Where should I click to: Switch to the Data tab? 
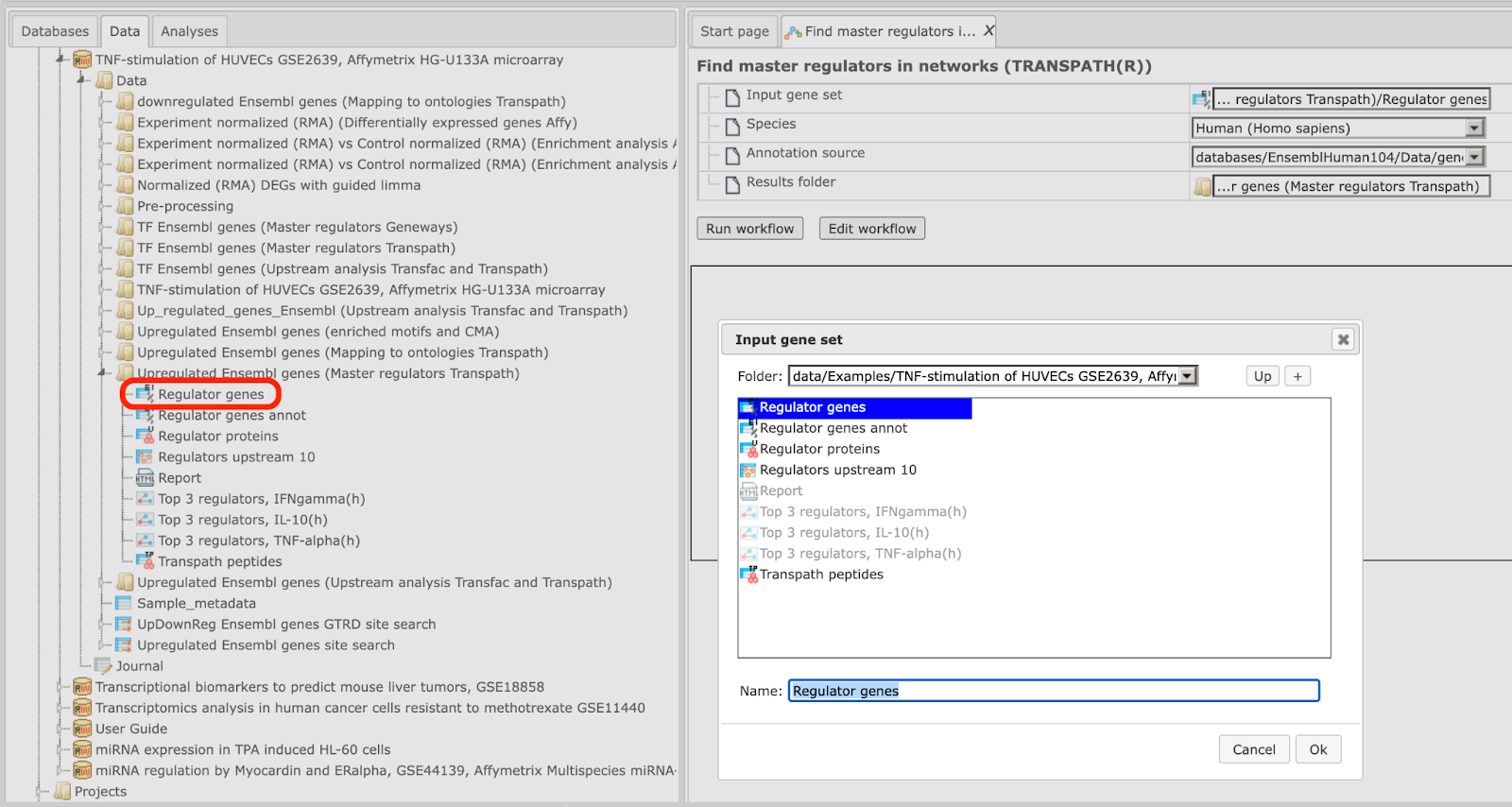pos(125,31)
